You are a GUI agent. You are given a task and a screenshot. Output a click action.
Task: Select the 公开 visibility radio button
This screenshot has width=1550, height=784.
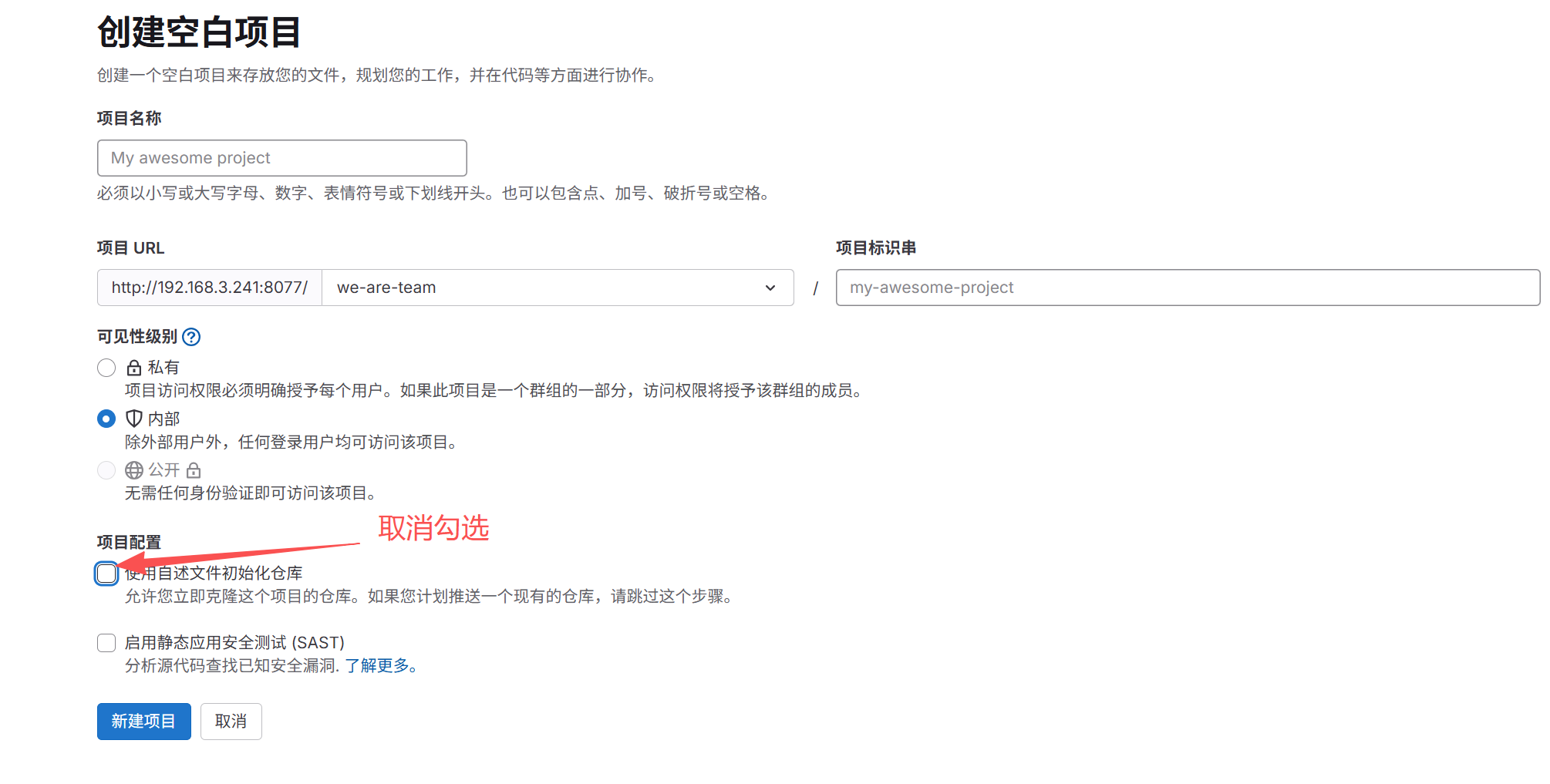(106, 469)
